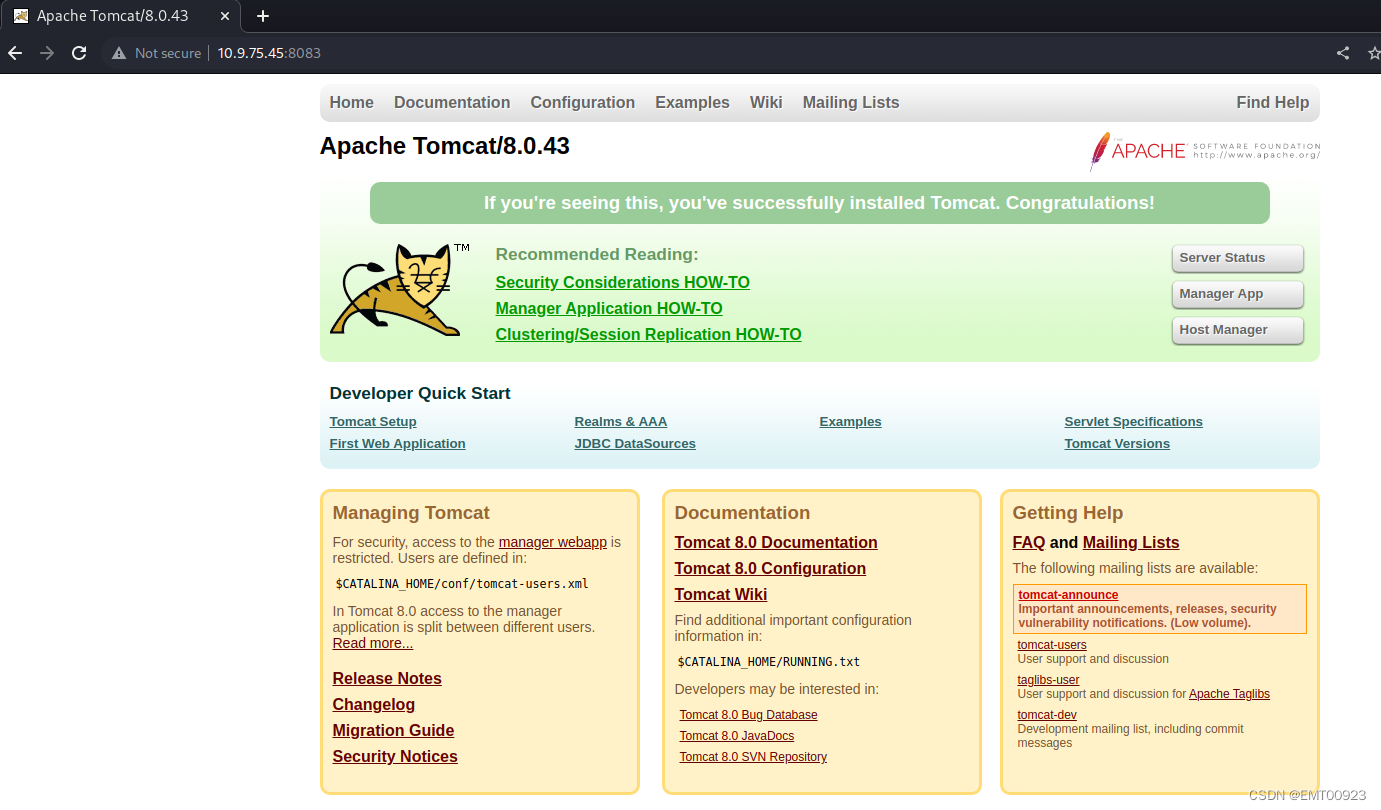
Task: Click the browser back arrow
Action: point(15,53)
